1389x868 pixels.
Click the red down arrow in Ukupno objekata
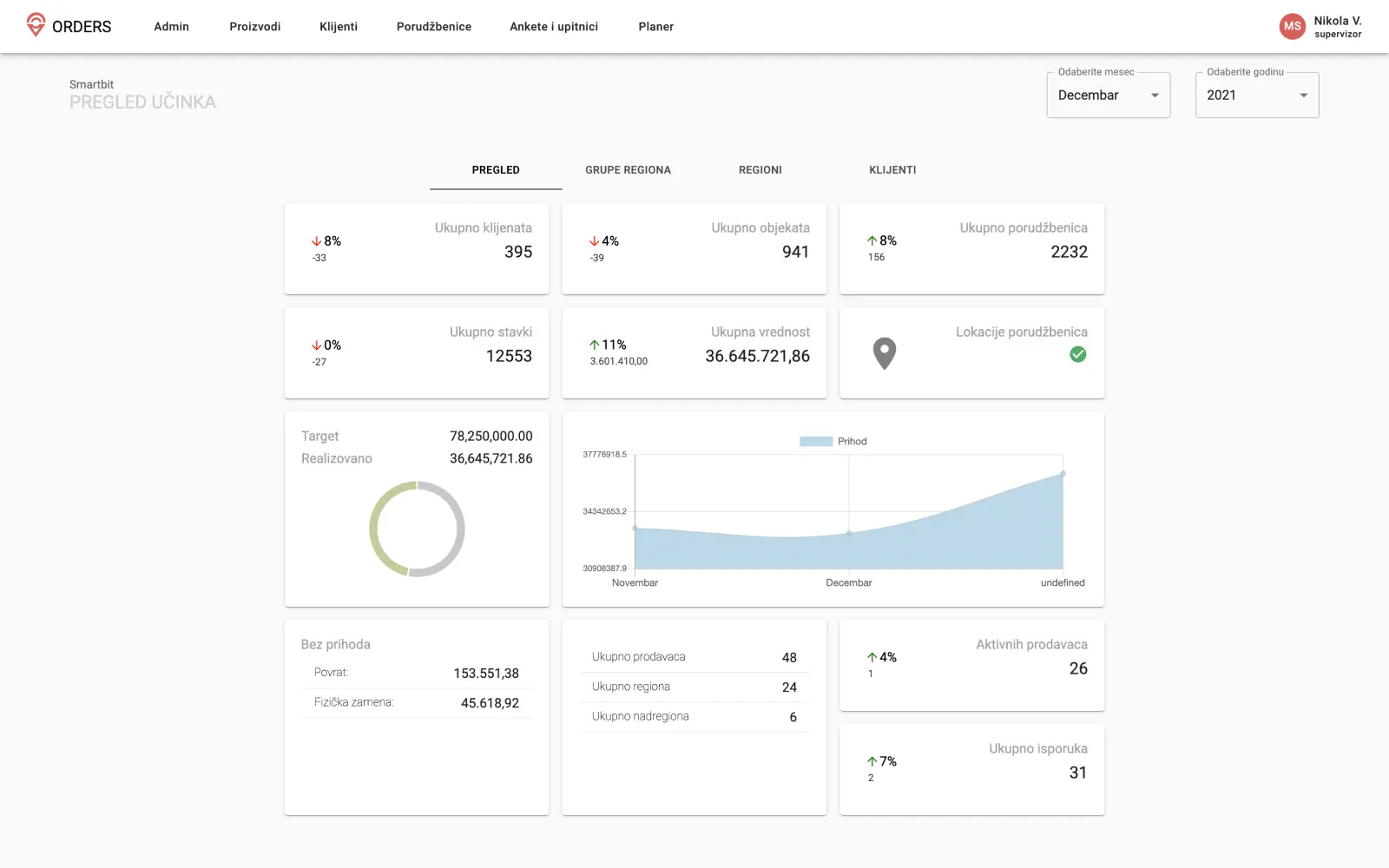(595, 241)
